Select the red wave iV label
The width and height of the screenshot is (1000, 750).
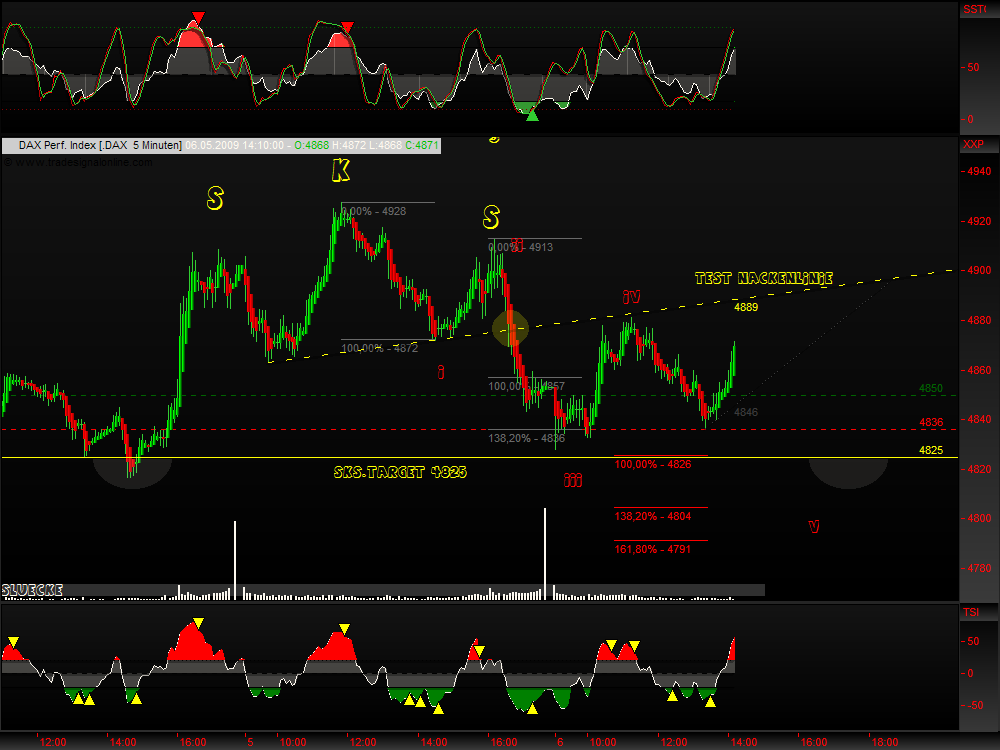tap(631, 297)
